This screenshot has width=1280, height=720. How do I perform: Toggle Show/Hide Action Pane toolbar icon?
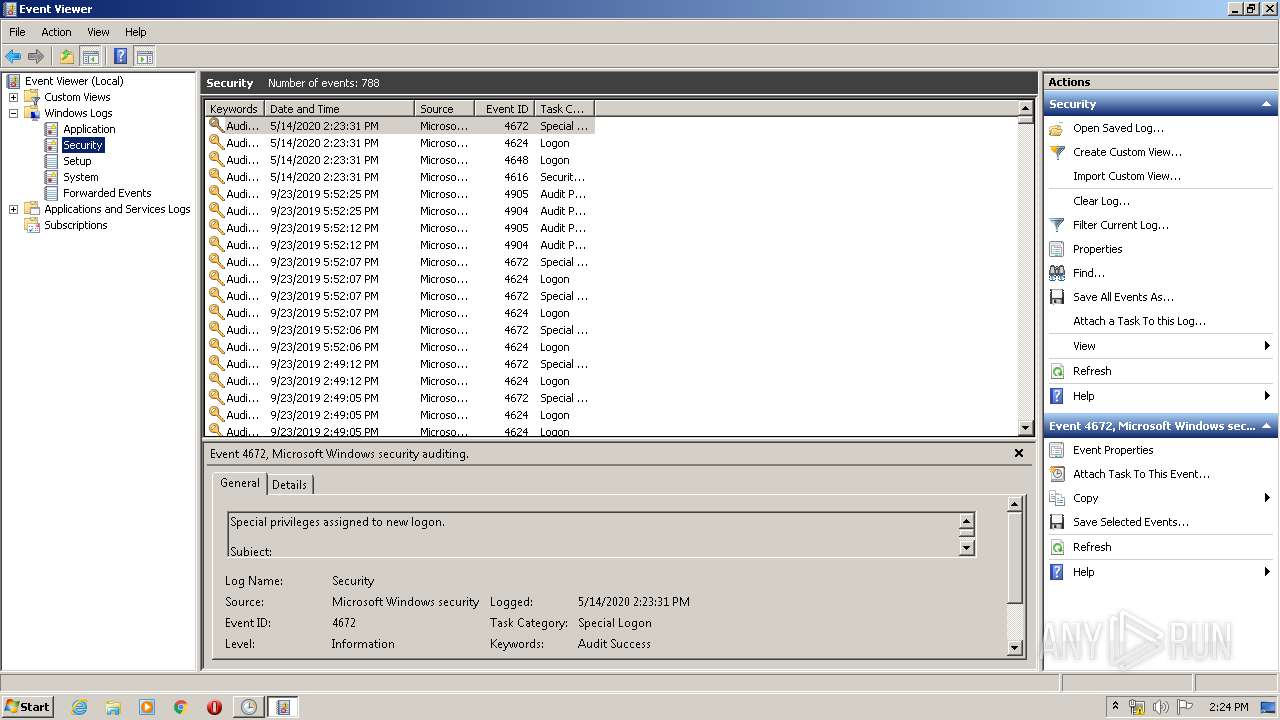(x=144, y=56)
